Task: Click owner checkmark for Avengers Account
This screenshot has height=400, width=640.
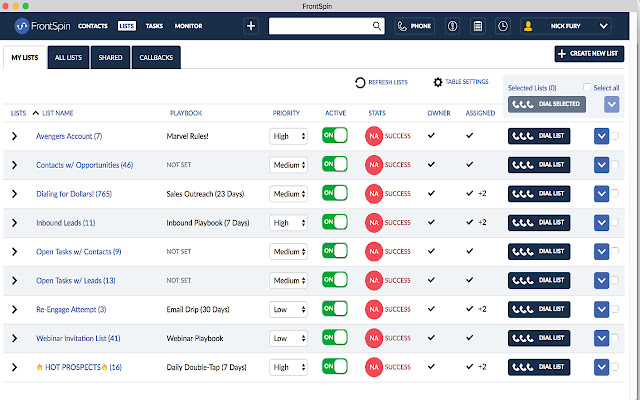Action: (431, 136)
